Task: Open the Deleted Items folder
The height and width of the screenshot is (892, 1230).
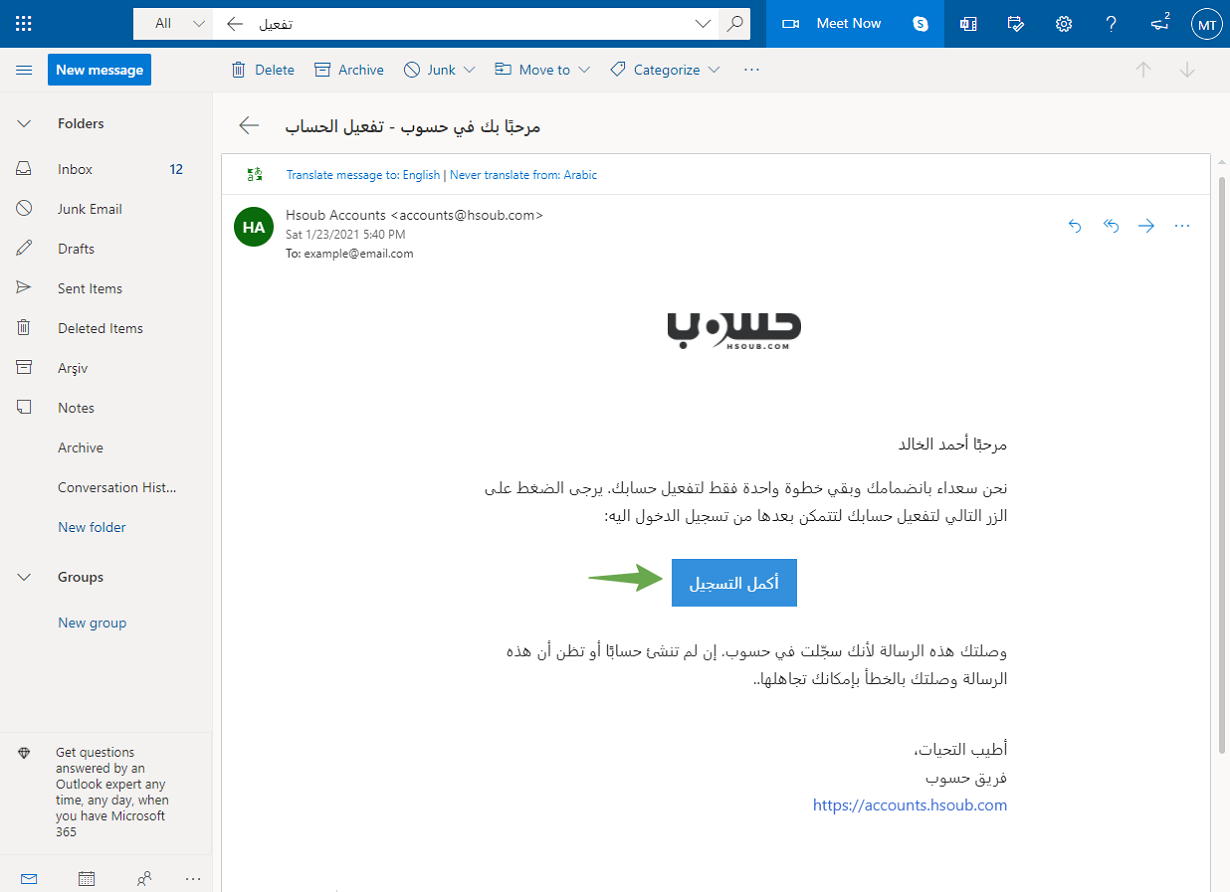Action: (x=106, y=328)
